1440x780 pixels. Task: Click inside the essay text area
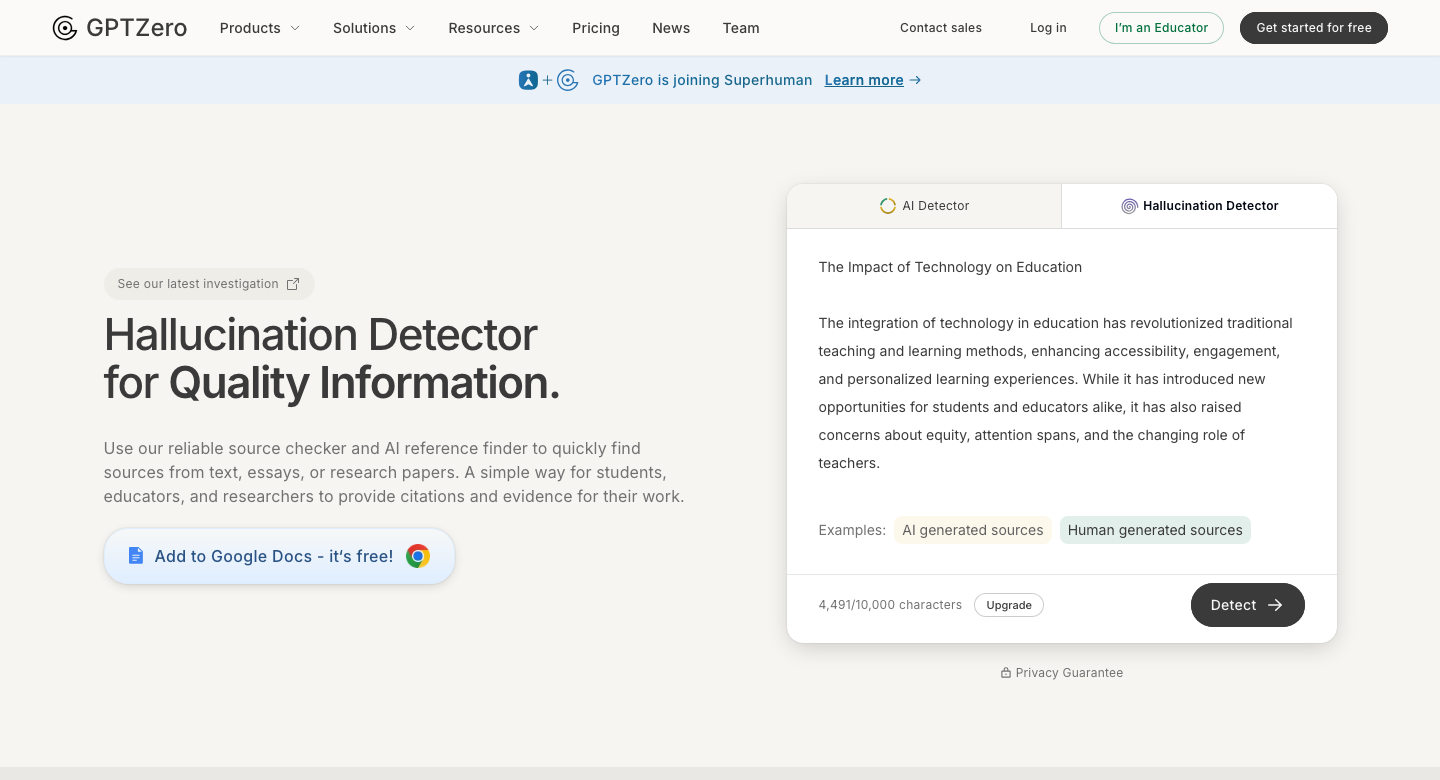tap(1062, 365)
